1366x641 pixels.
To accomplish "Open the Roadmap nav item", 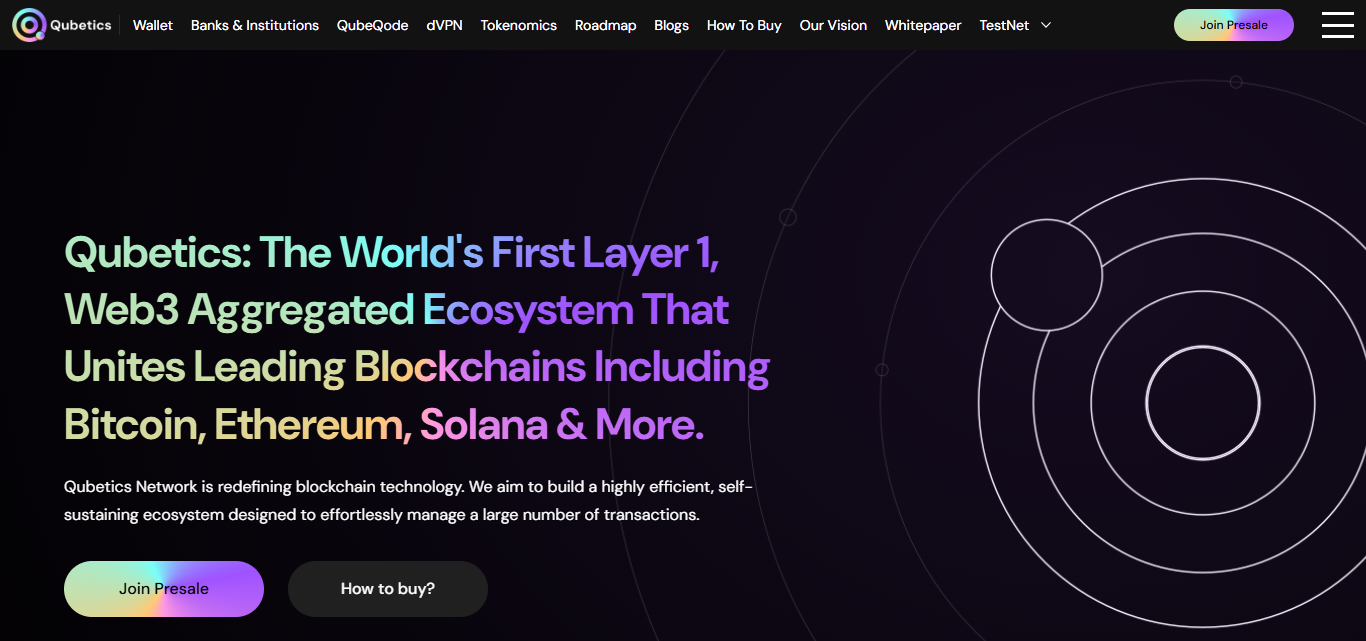I will 606,25.
